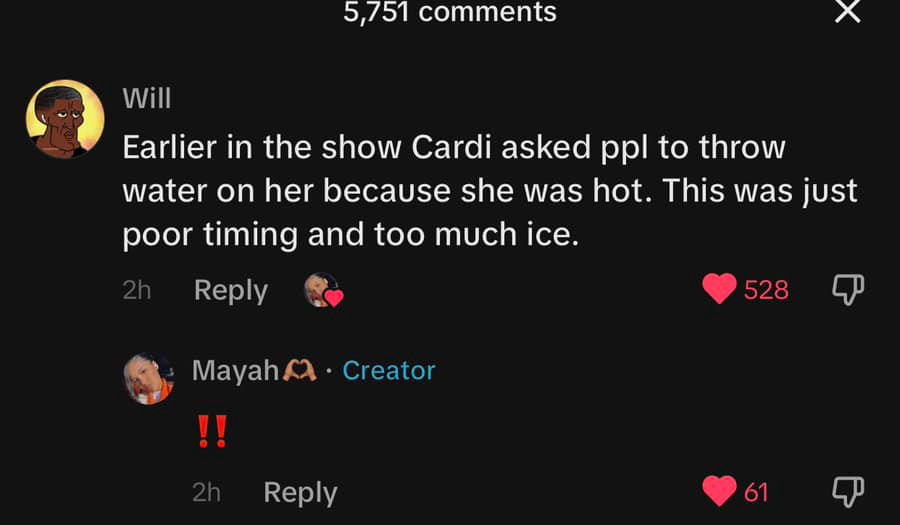The width and height of the screenshot is (900, 525).
Task: Dislike Mayah's reply with the thumbs-down icon
Action: click(x=848, y=492)
